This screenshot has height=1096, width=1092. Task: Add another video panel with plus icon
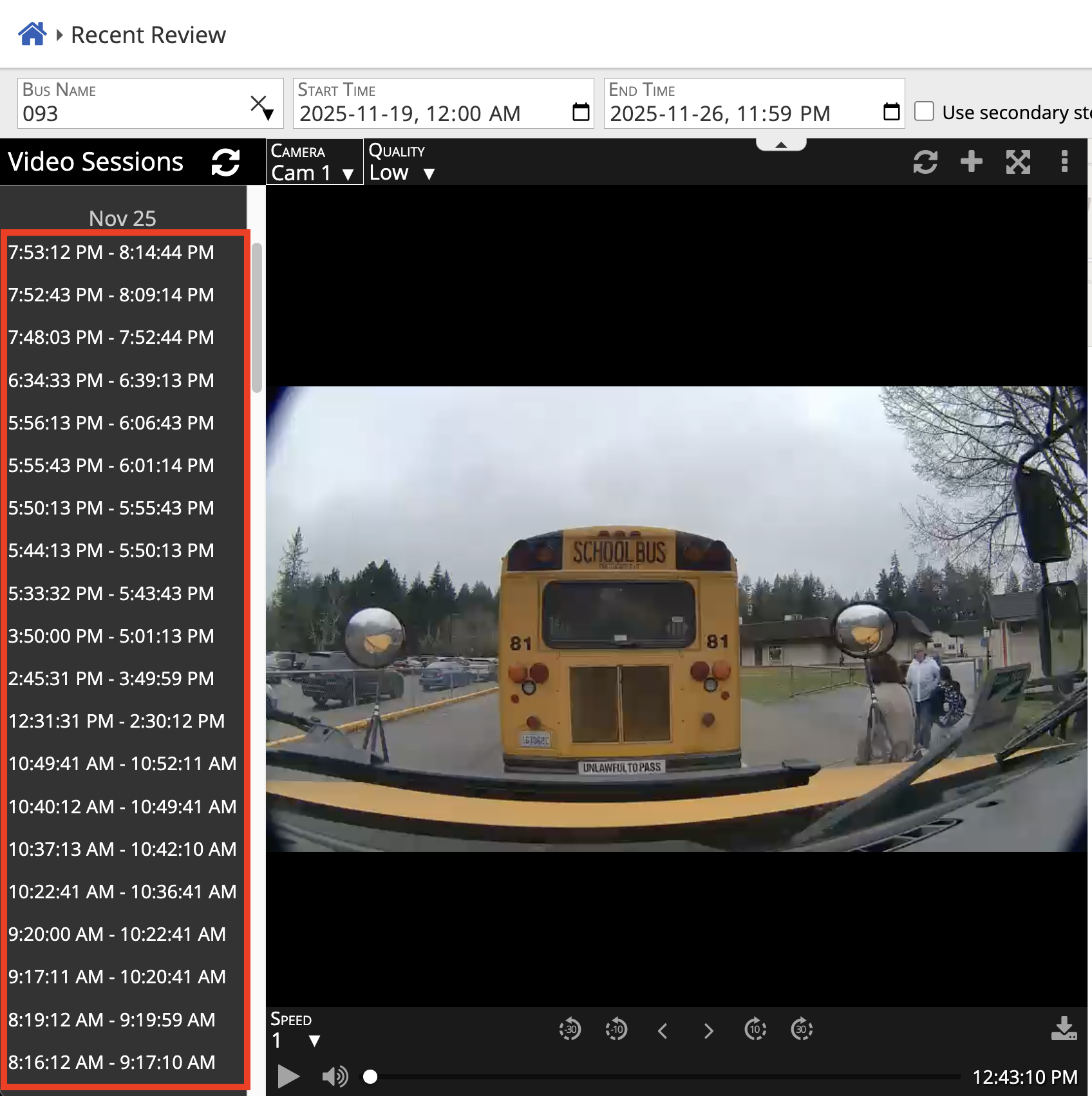point(972,162)
